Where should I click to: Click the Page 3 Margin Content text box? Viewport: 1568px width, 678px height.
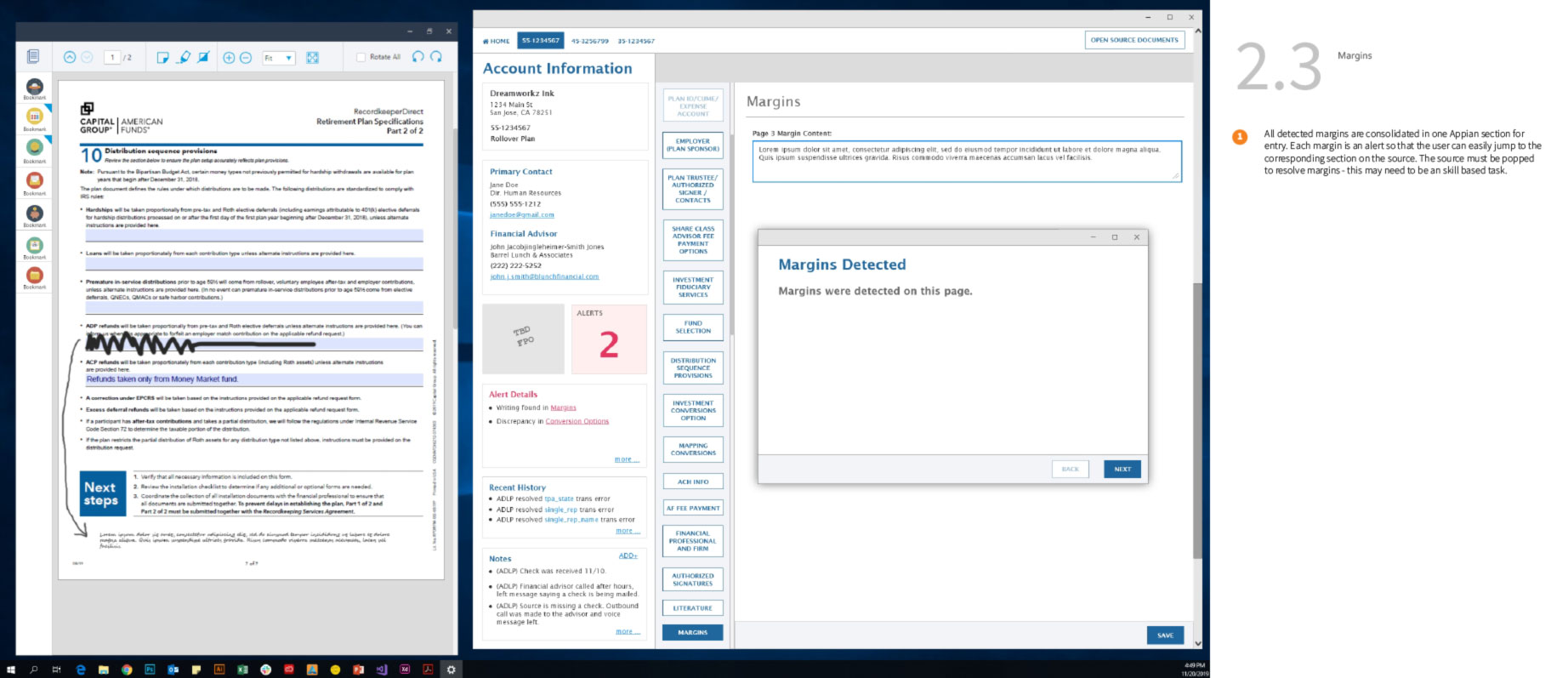[x=966, y=161]
